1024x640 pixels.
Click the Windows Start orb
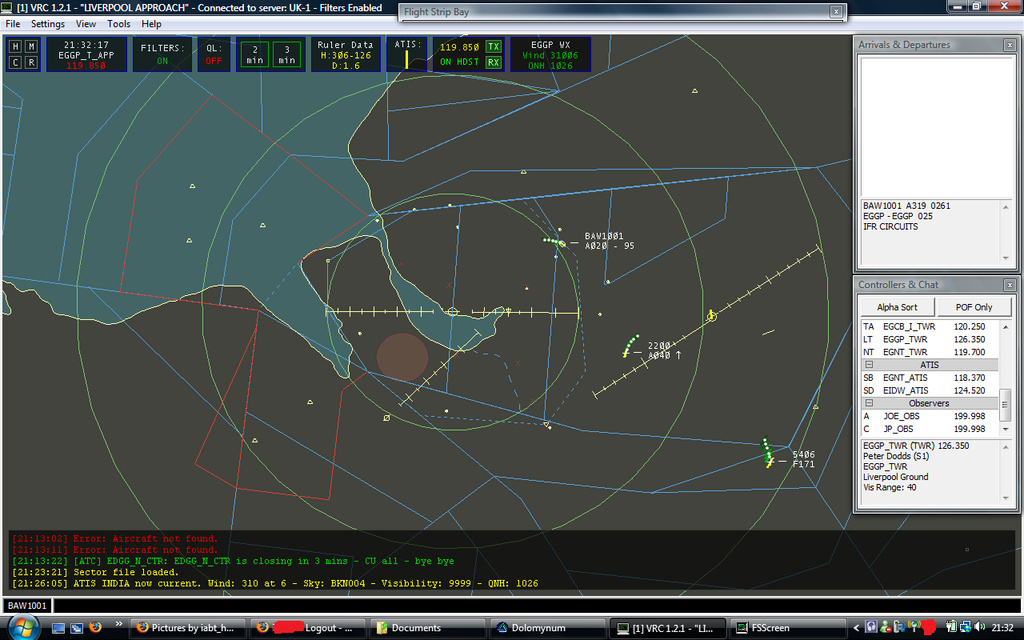coord(23,627)
